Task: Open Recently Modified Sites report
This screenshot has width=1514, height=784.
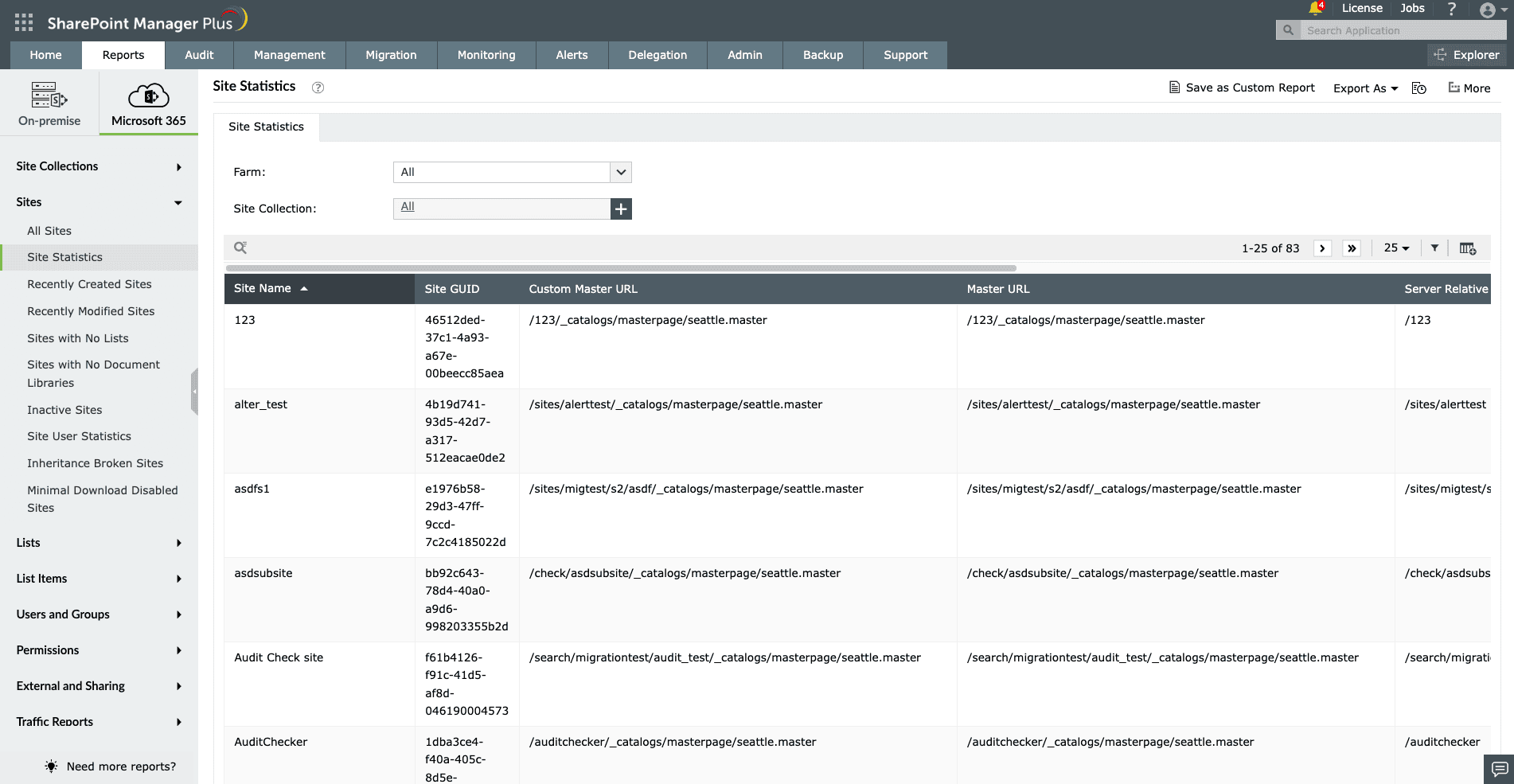Action: (x=91, y=311)
